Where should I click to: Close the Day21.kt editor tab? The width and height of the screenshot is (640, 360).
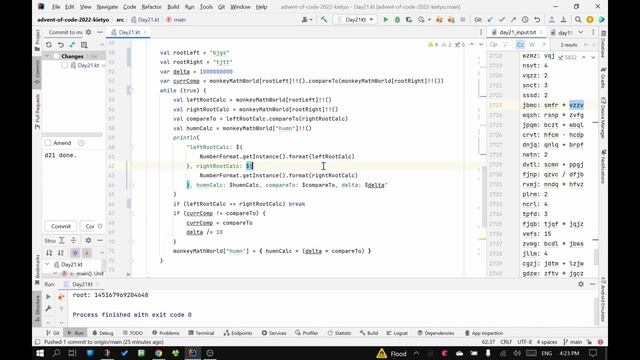tap(145, 32)
